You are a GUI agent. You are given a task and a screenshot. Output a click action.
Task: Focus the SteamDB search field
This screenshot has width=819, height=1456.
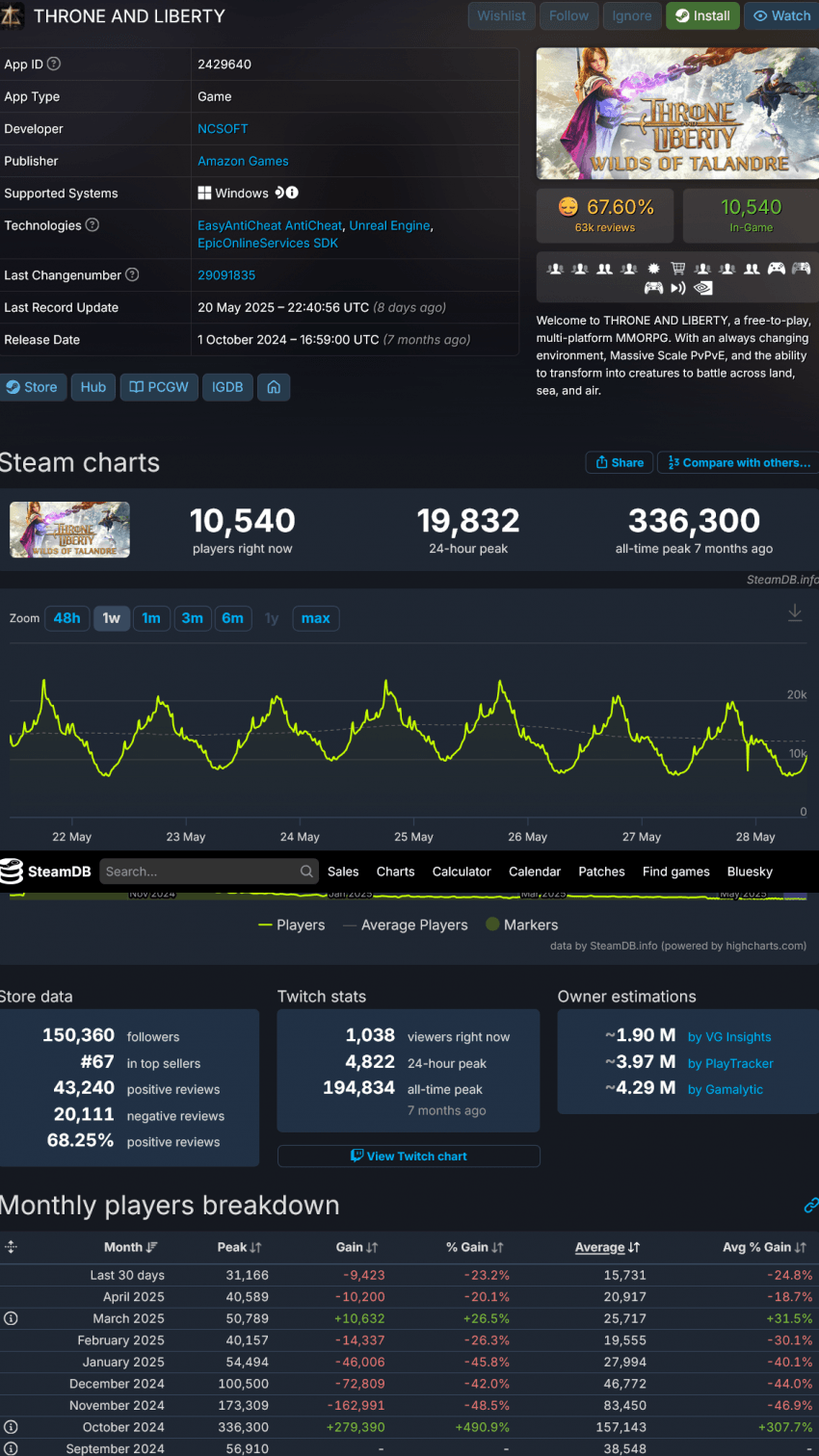[209, 871]
